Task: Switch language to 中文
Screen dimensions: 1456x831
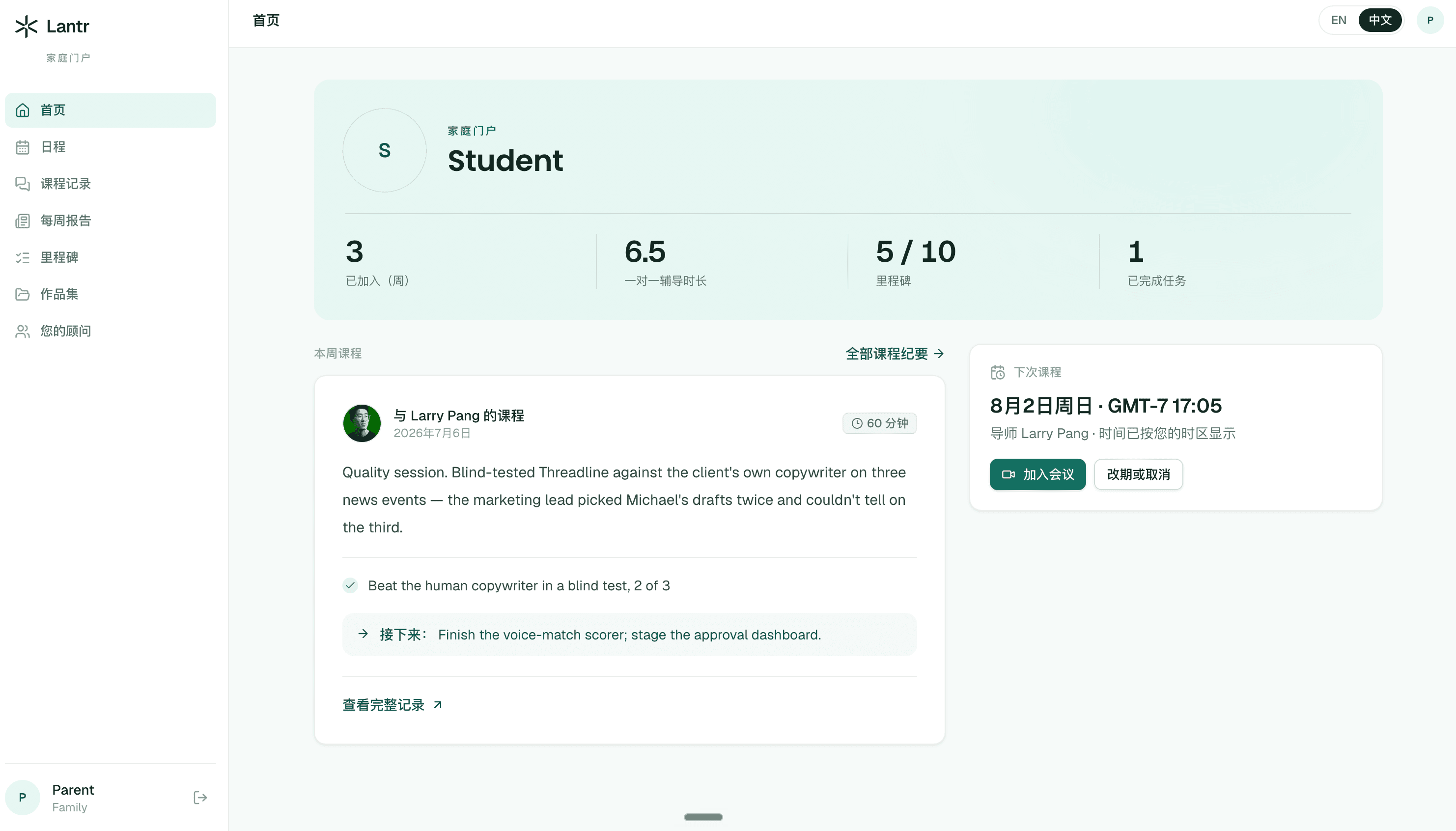Action: (x=1379, y=21)
